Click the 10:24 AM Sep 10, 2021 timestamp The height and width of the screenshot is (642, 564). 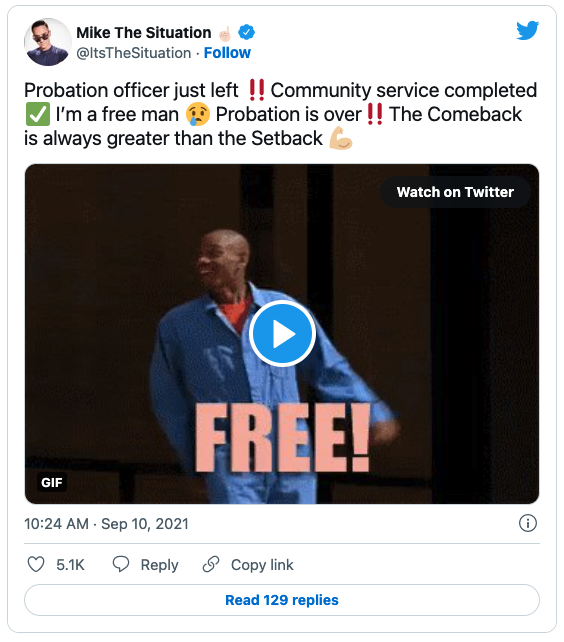[106, 524]
